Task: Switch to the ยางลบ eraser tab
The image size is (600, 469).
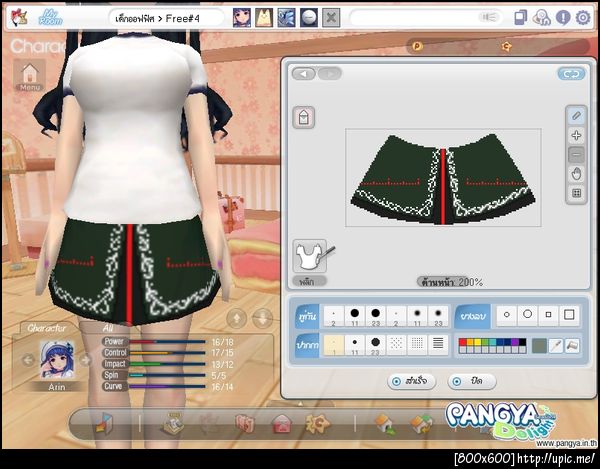Action: coord(473,316)
